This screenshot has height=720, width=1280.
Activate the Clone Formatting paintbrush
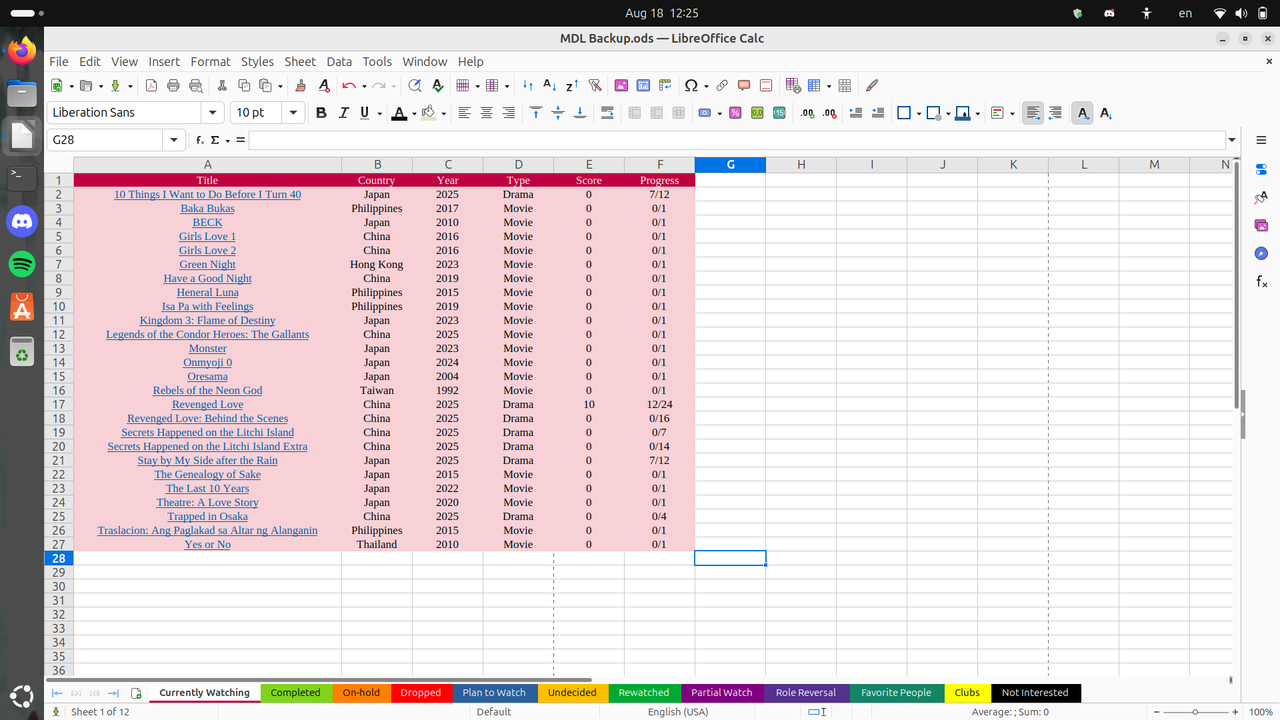click(301, 86)
